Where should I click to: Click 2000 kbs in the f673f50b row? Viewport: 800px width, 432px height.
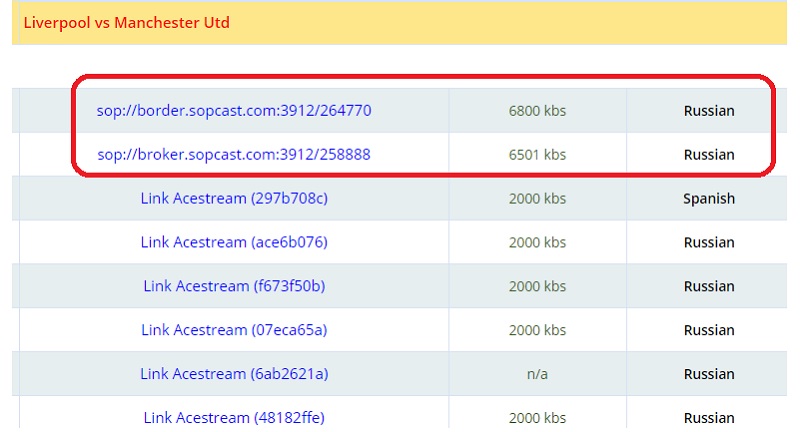537,286
